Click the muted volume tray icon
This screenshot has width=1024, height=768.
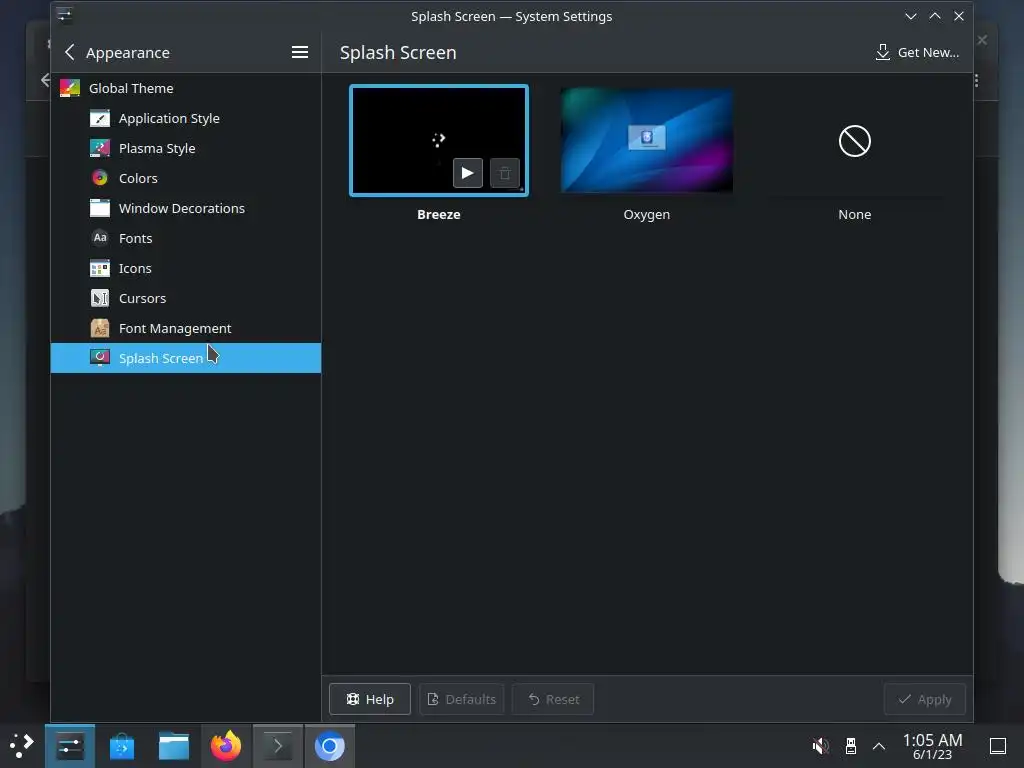820,746
